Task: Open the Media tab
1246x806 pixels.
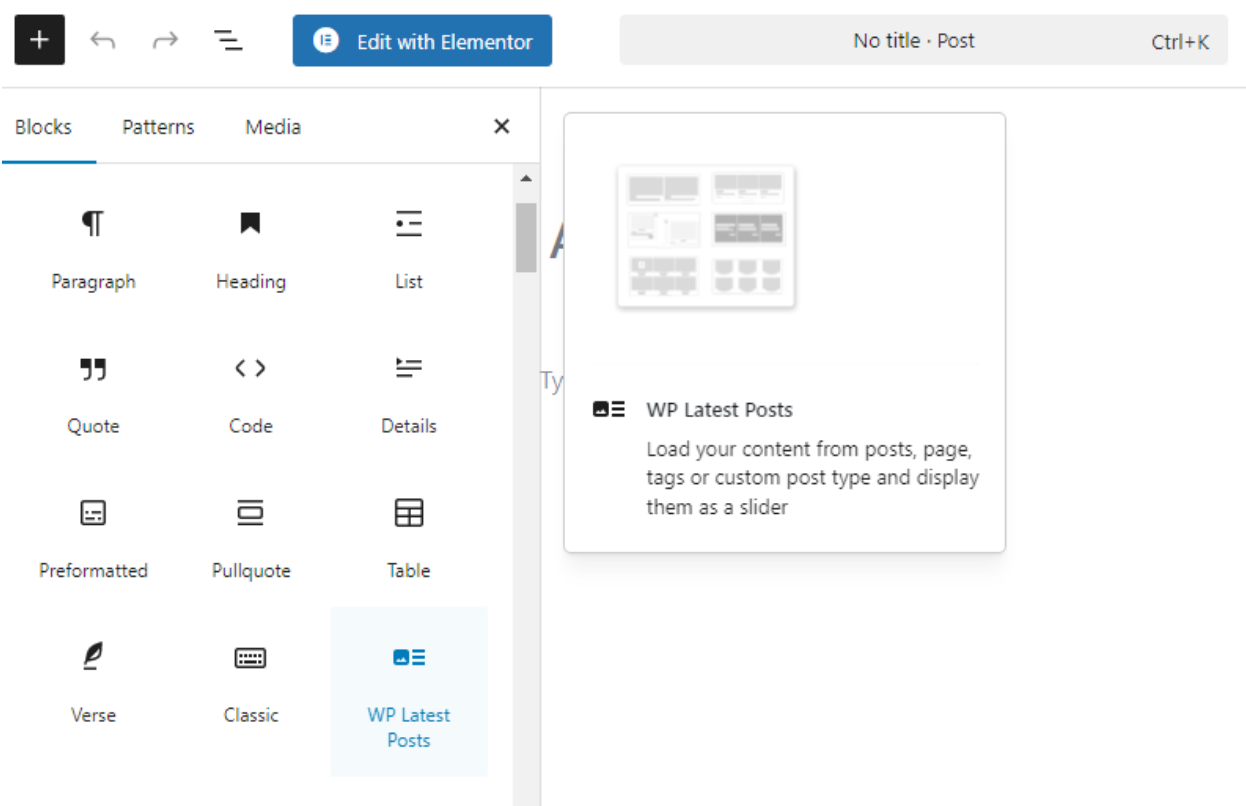Action: pos(273,127)
